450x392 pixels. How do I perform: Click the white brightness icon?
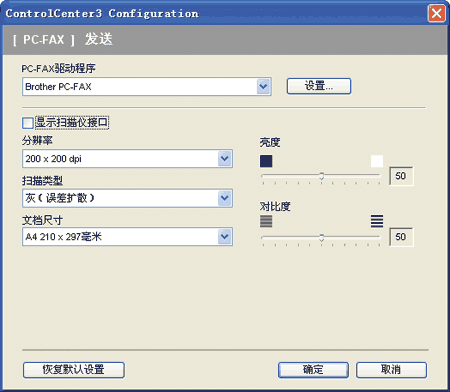coord(377,161)
